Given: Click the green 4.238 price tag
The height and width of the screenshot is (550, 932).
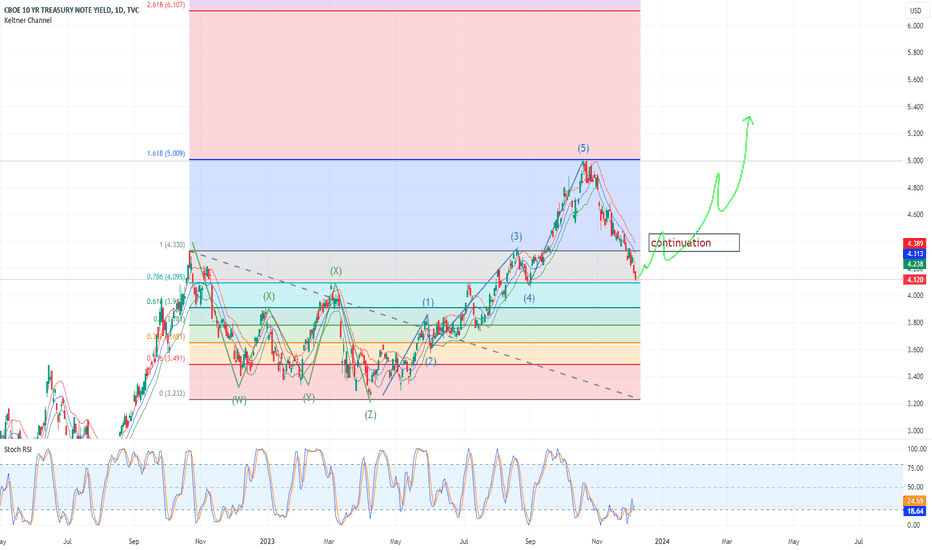Looking at the screenshot, I should pos(914,264).
